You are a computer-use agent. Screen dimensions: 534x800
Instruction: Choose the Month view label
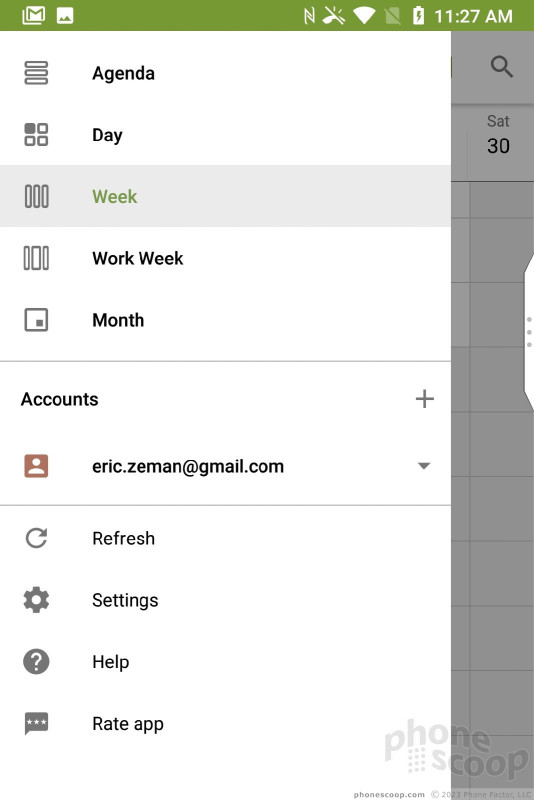[x=118, y=320]
